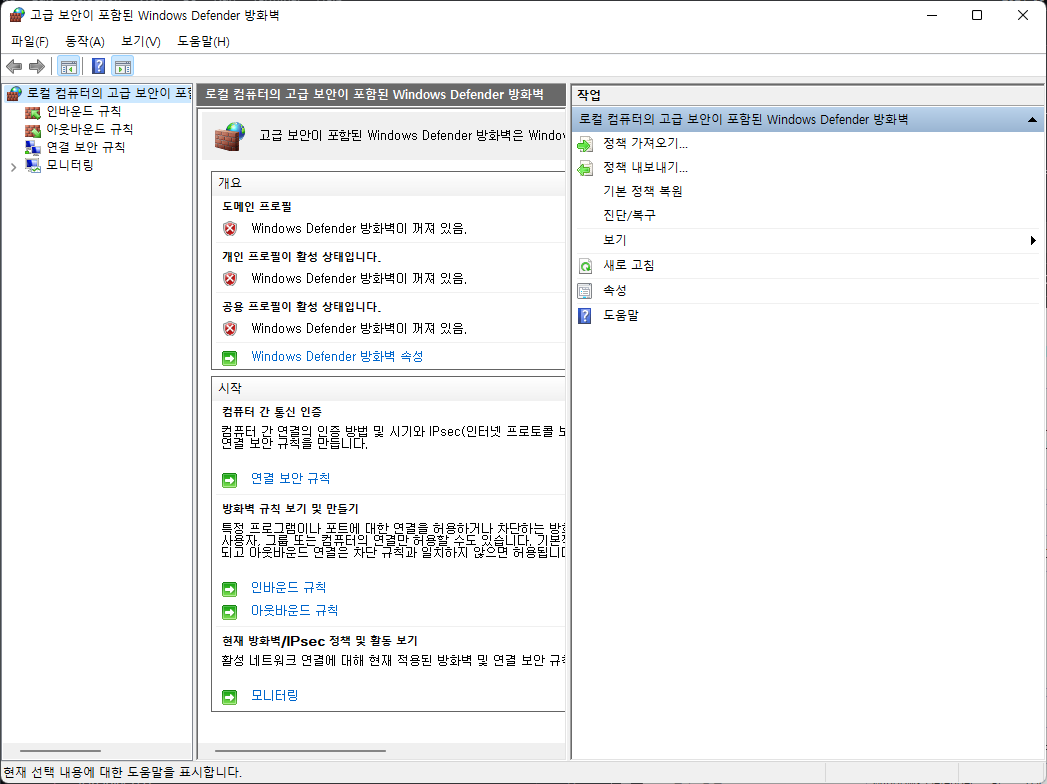Click the 보기 action label
This screenshot has width=1047, height=784.
pos(614,240)
